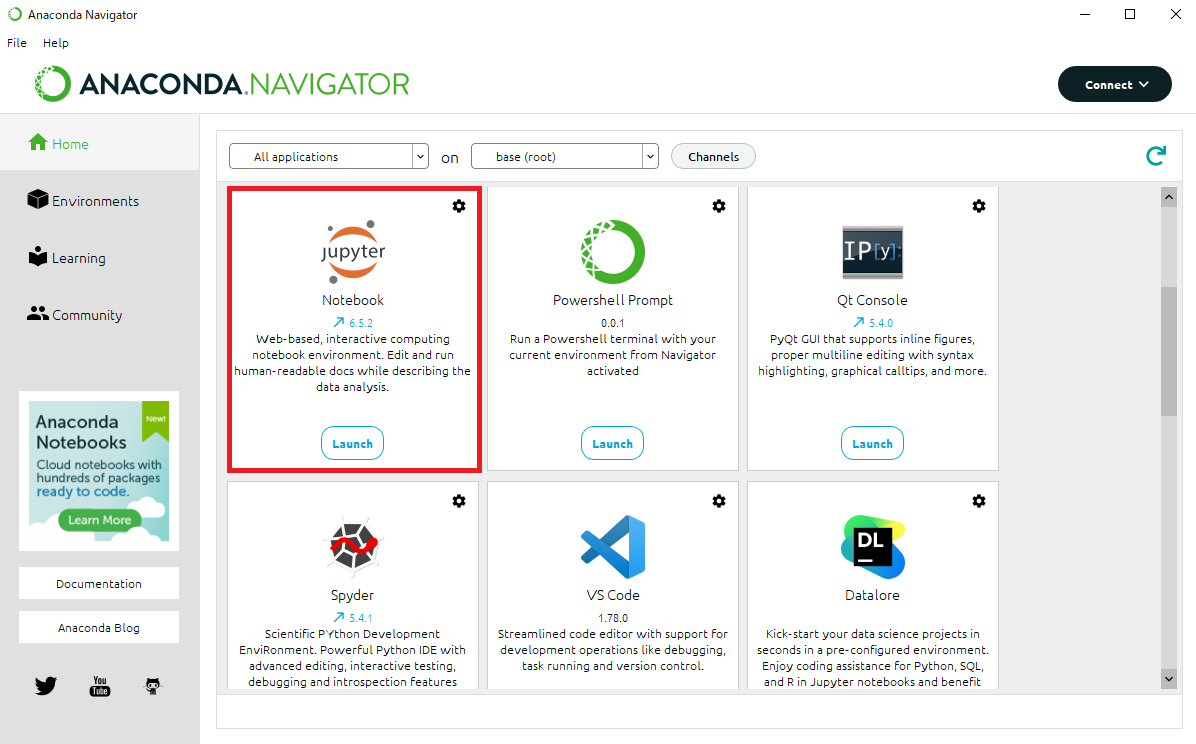
Task: Open settings gear on VS Code card
Action: coord(719,501)
